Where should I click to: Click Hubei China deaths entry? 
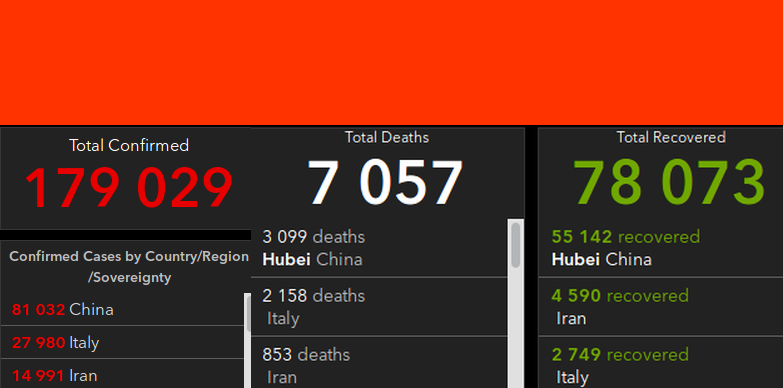[379, 248]
